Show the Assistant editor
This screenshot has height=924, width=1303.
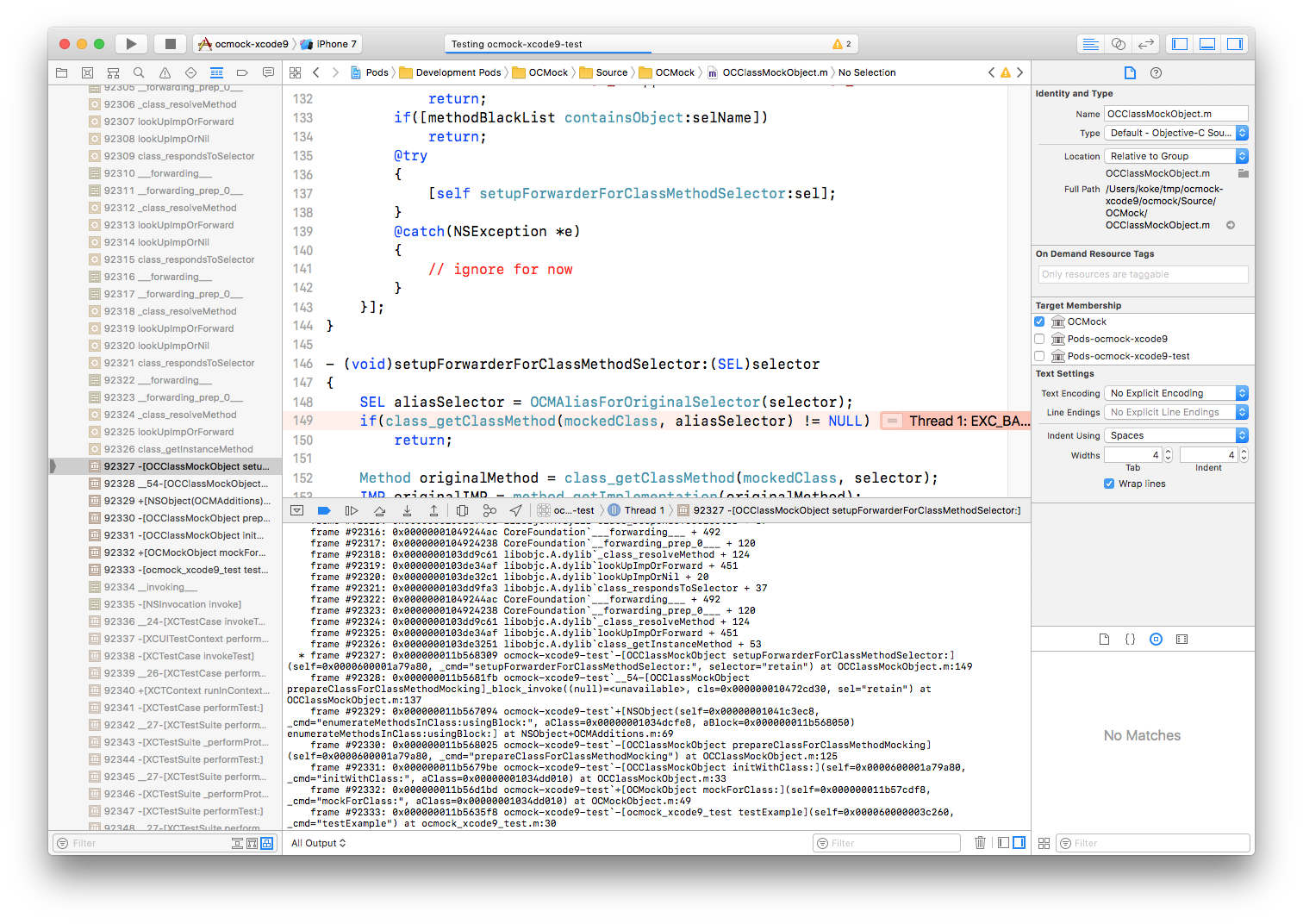(x=1118, y=44)
